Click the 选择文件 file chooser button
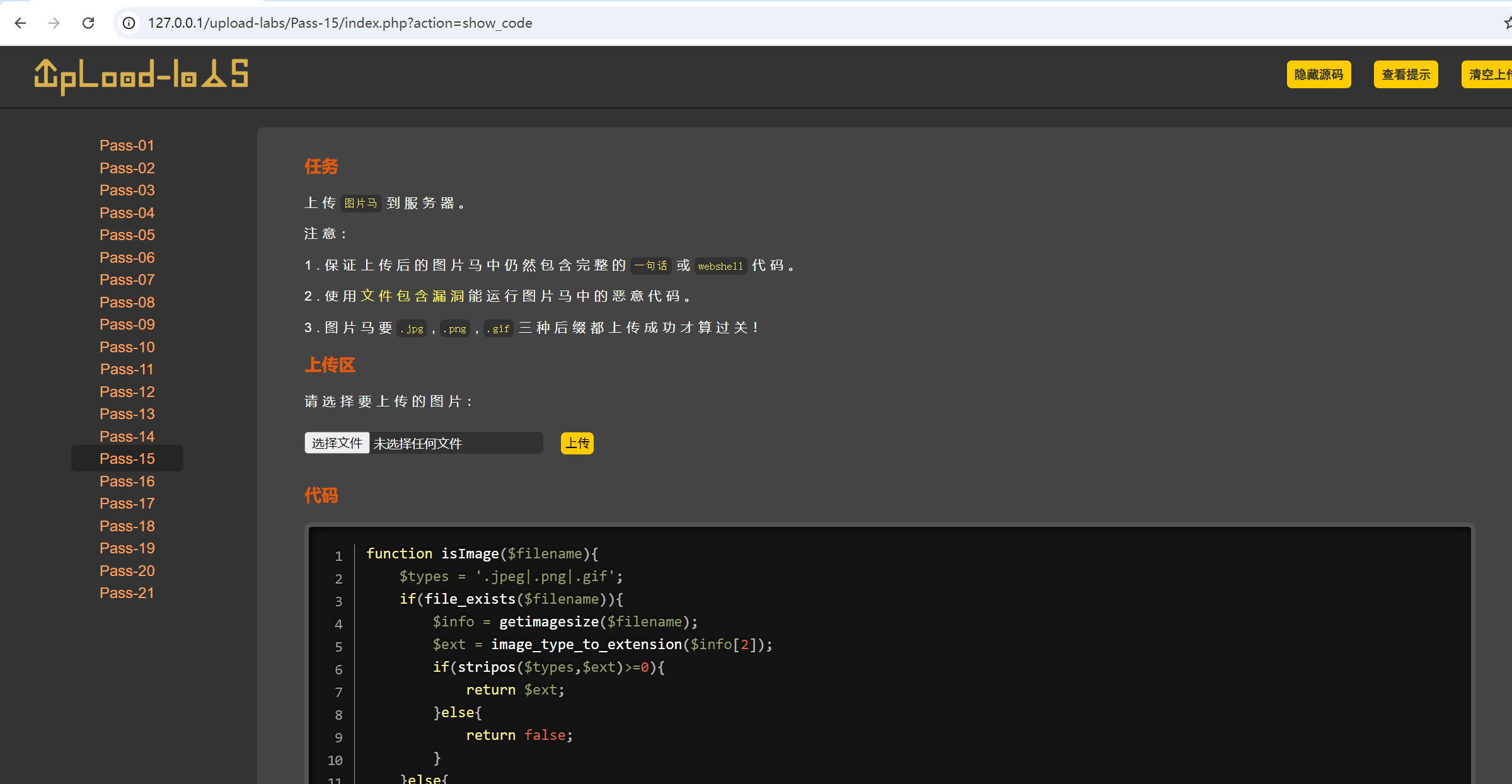 click(x=337, y=443)
